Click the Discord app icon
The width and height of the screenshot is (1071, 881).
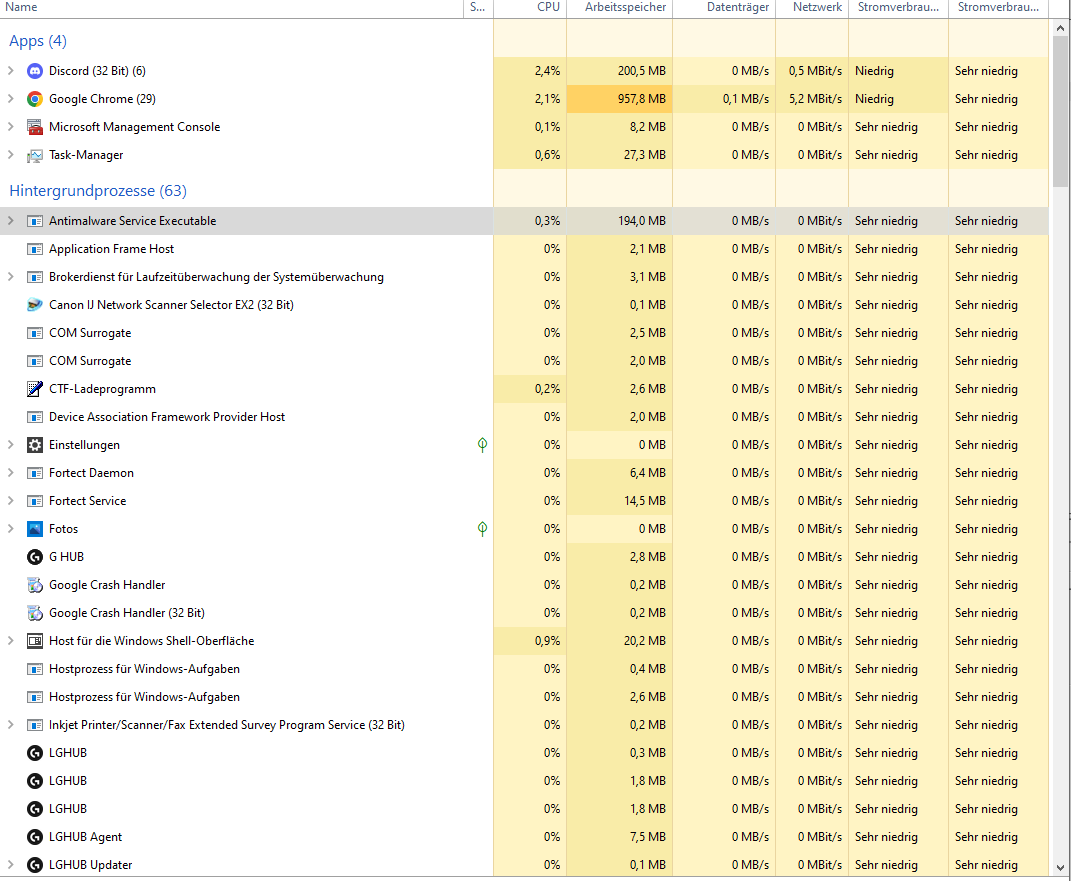(34, 71)
